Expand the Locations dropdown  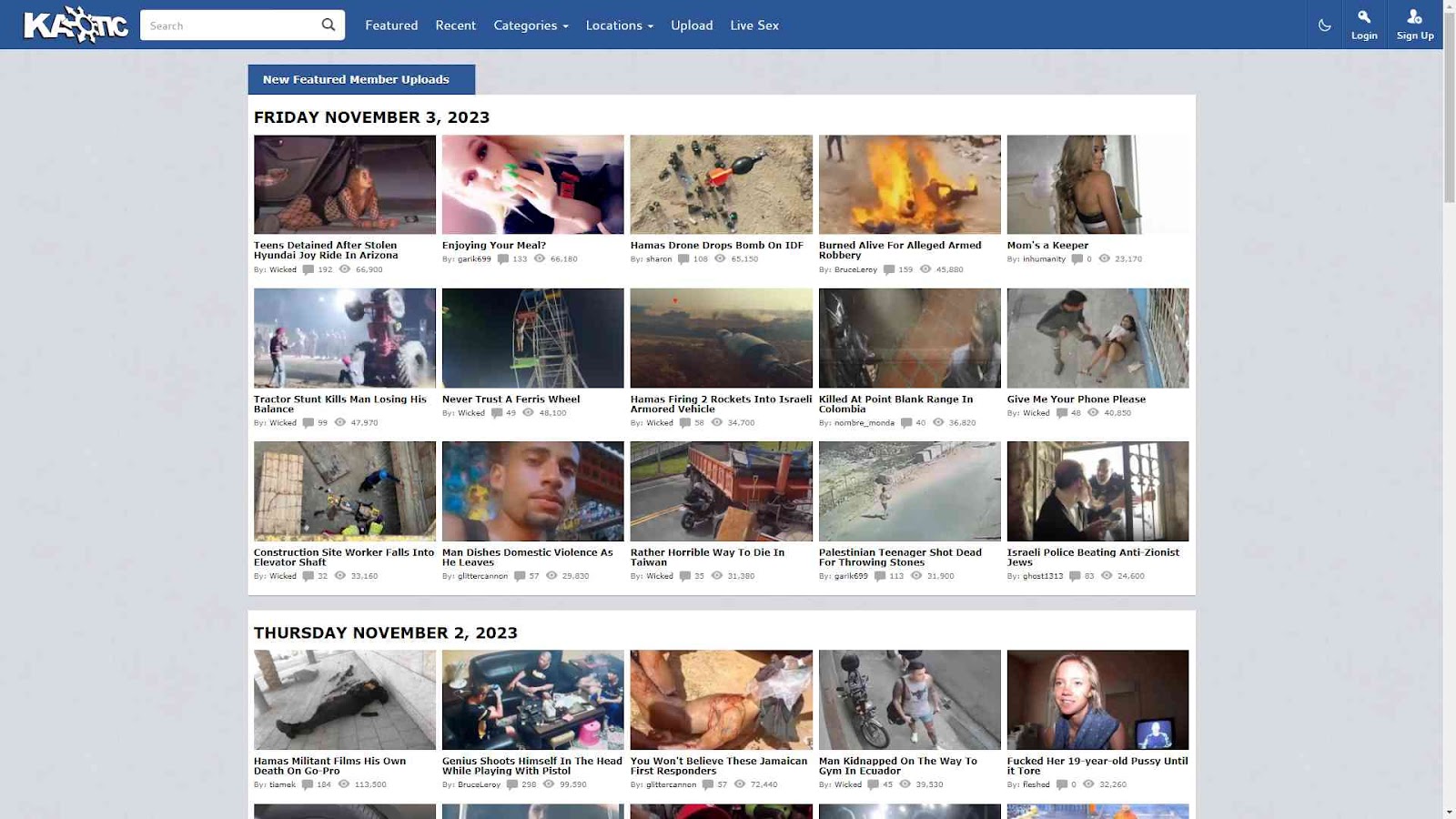[619, 25]
